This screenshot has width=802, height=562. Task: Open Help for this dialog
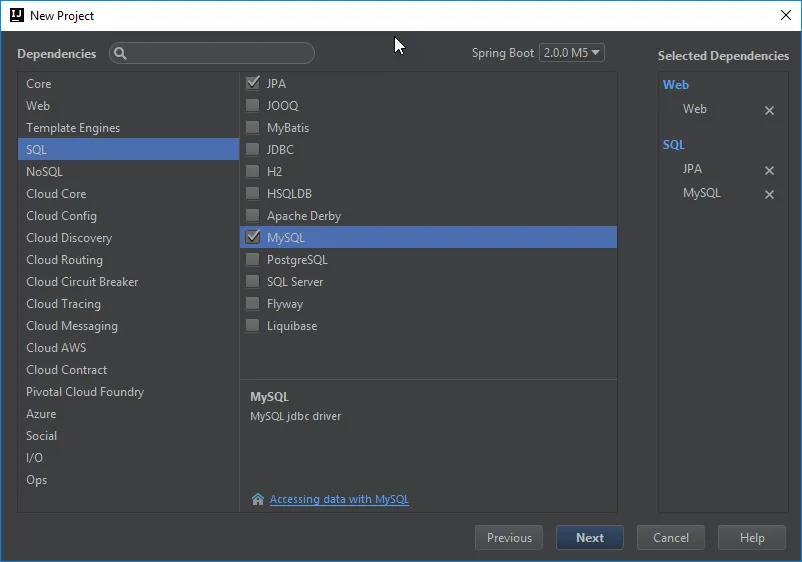(751, 537)
